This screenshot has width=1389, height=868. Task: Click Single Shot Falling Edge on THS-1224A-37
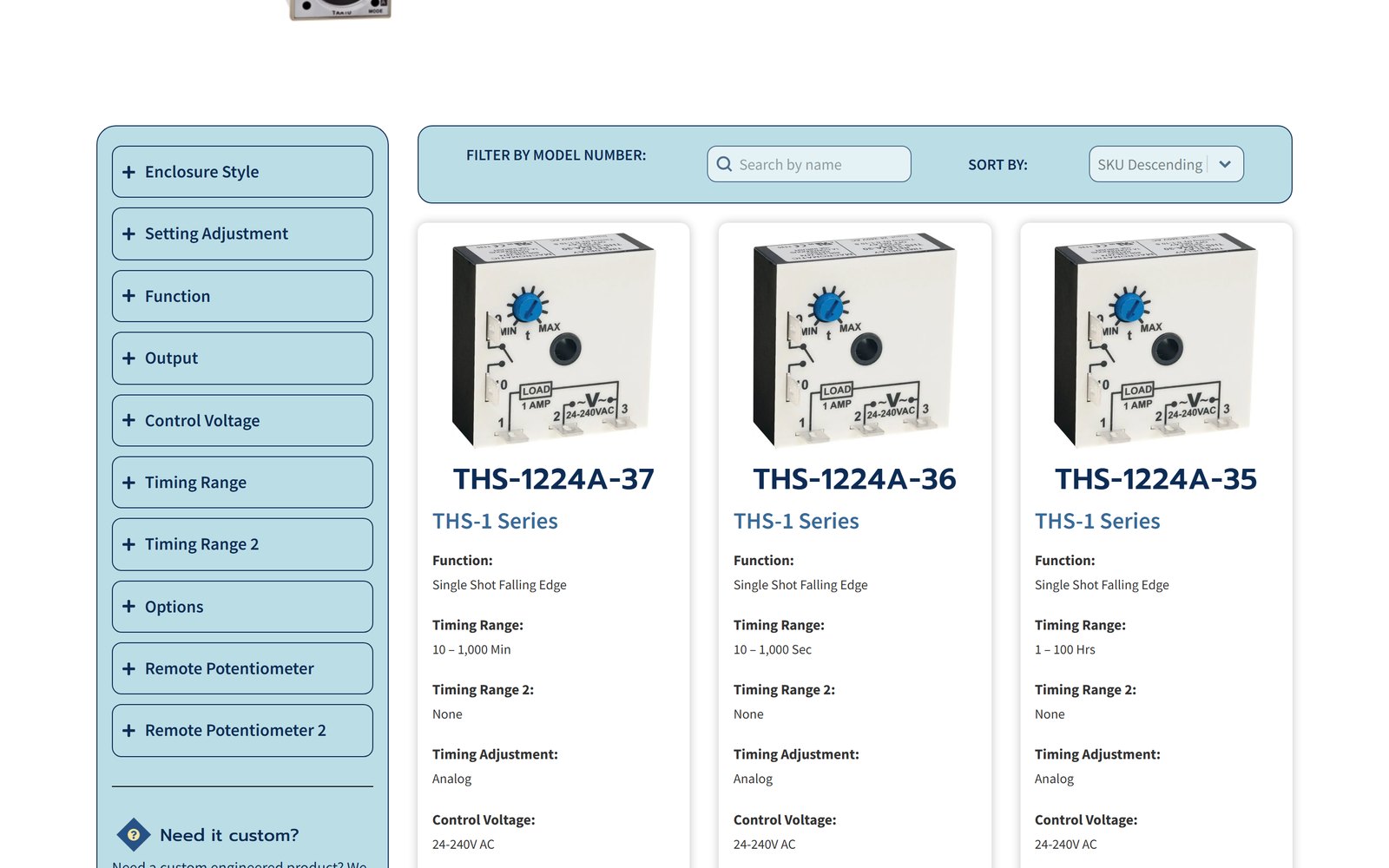click(499, 585)
